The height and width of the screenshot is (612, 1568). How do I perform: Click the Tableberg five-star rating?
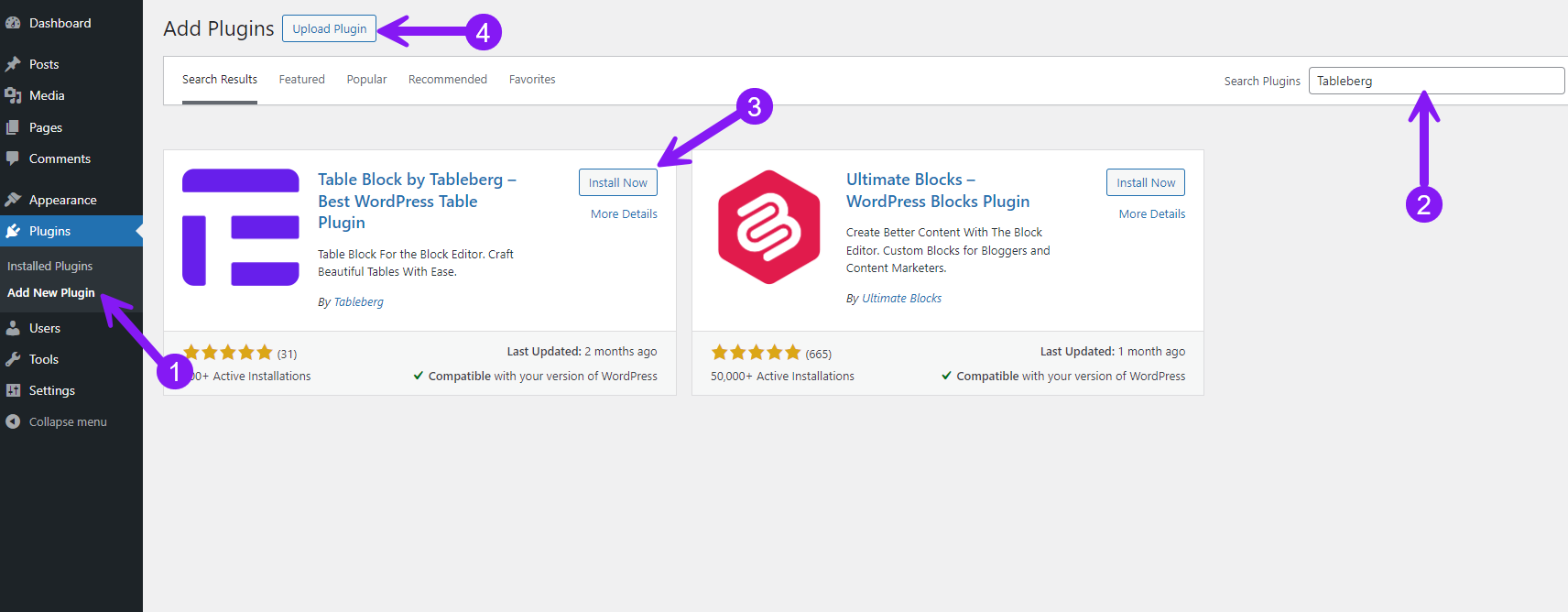228,353
